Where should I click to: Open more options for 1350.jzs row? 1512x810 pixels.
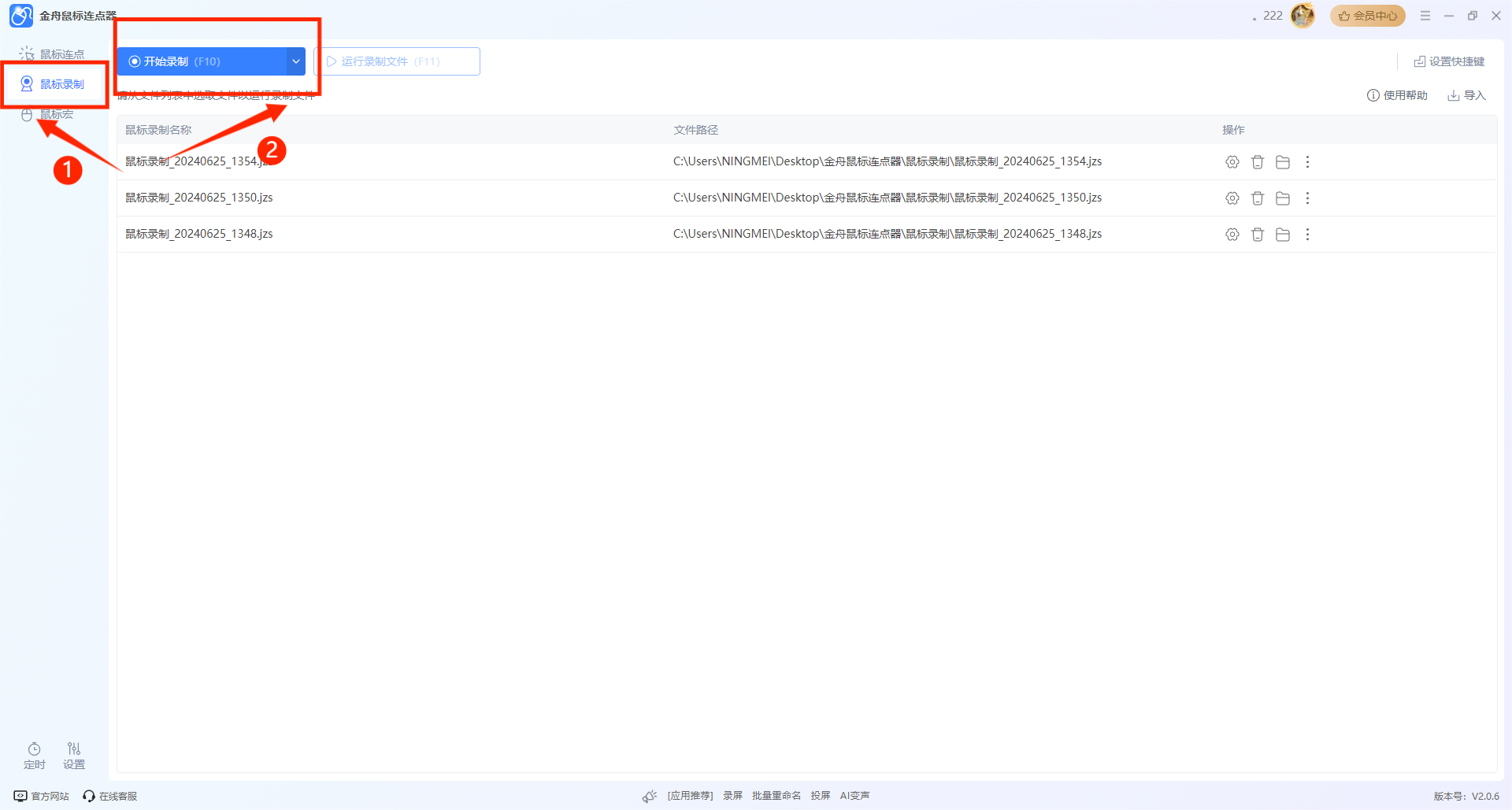click(x=1307, y=198)
